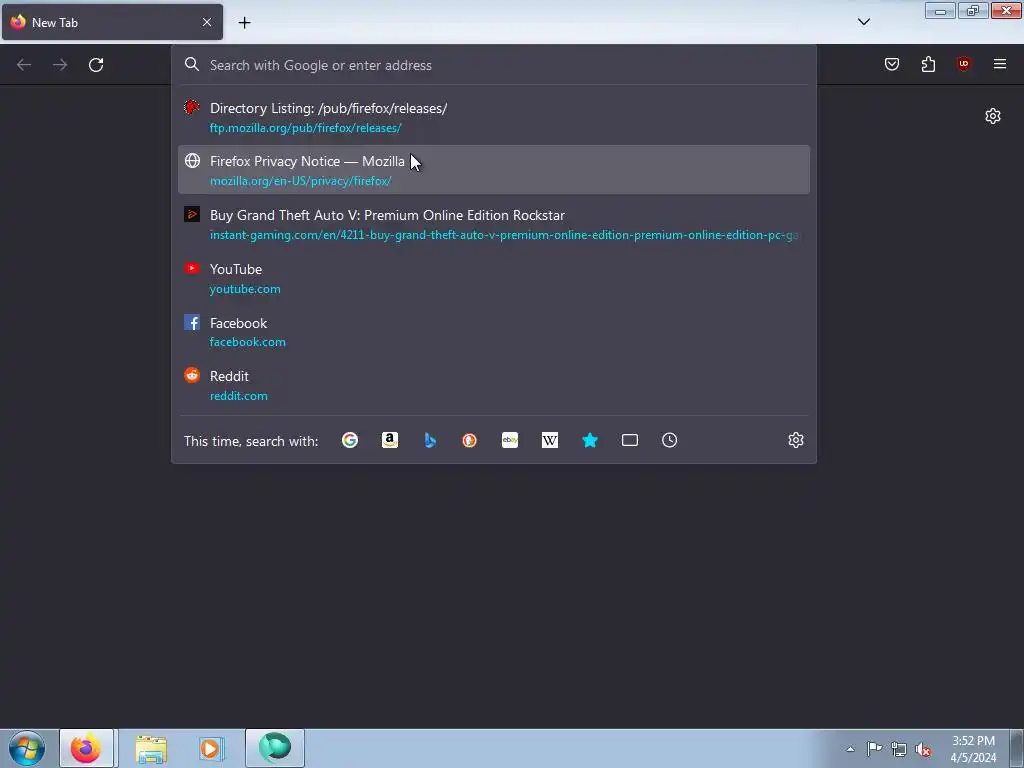Reload the current page
1024x768 pixels.
coord(96,65)
